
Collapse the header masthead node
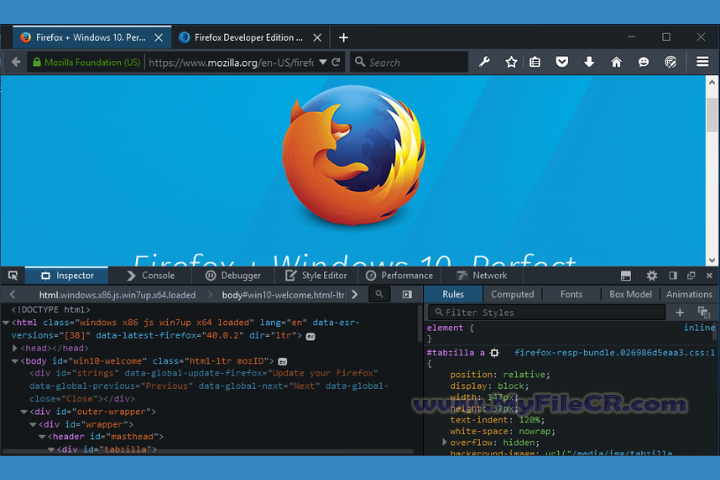pyautogui.click(x=42, y=437)
